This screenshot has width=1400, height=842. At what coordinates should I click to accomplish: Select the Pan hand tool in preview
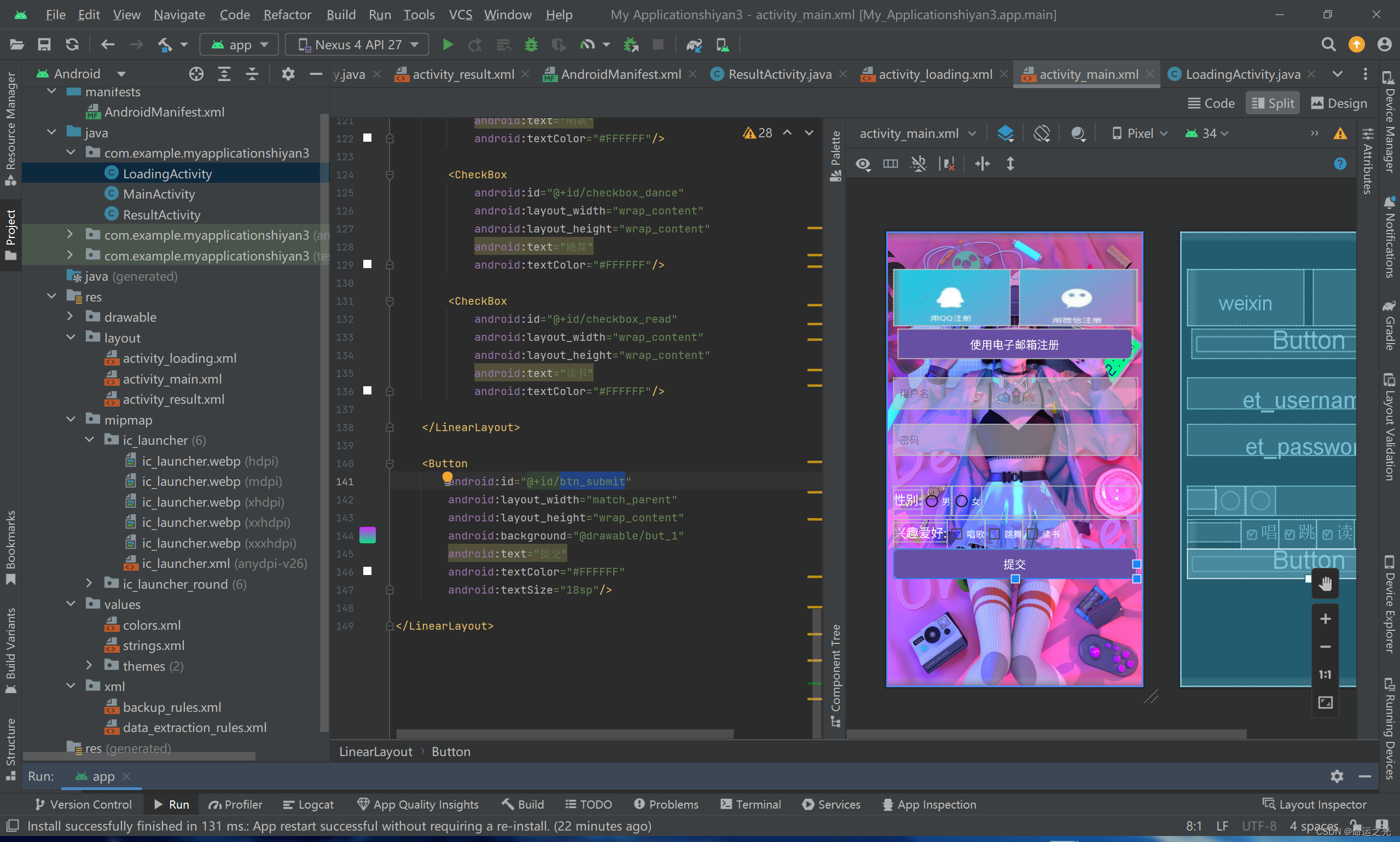[1325, 584]
